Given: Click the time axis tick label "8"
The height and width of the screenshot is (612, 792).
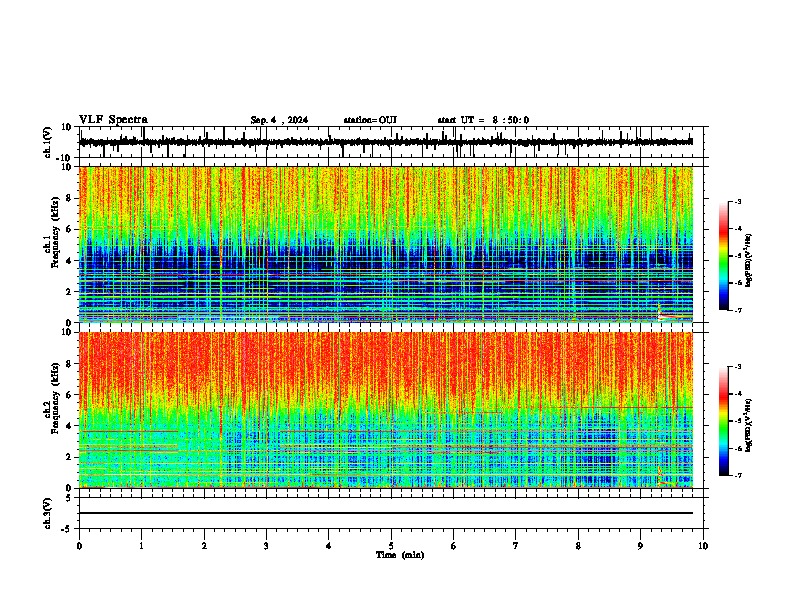Looking at the screenshot, I should tap(578, 546).
